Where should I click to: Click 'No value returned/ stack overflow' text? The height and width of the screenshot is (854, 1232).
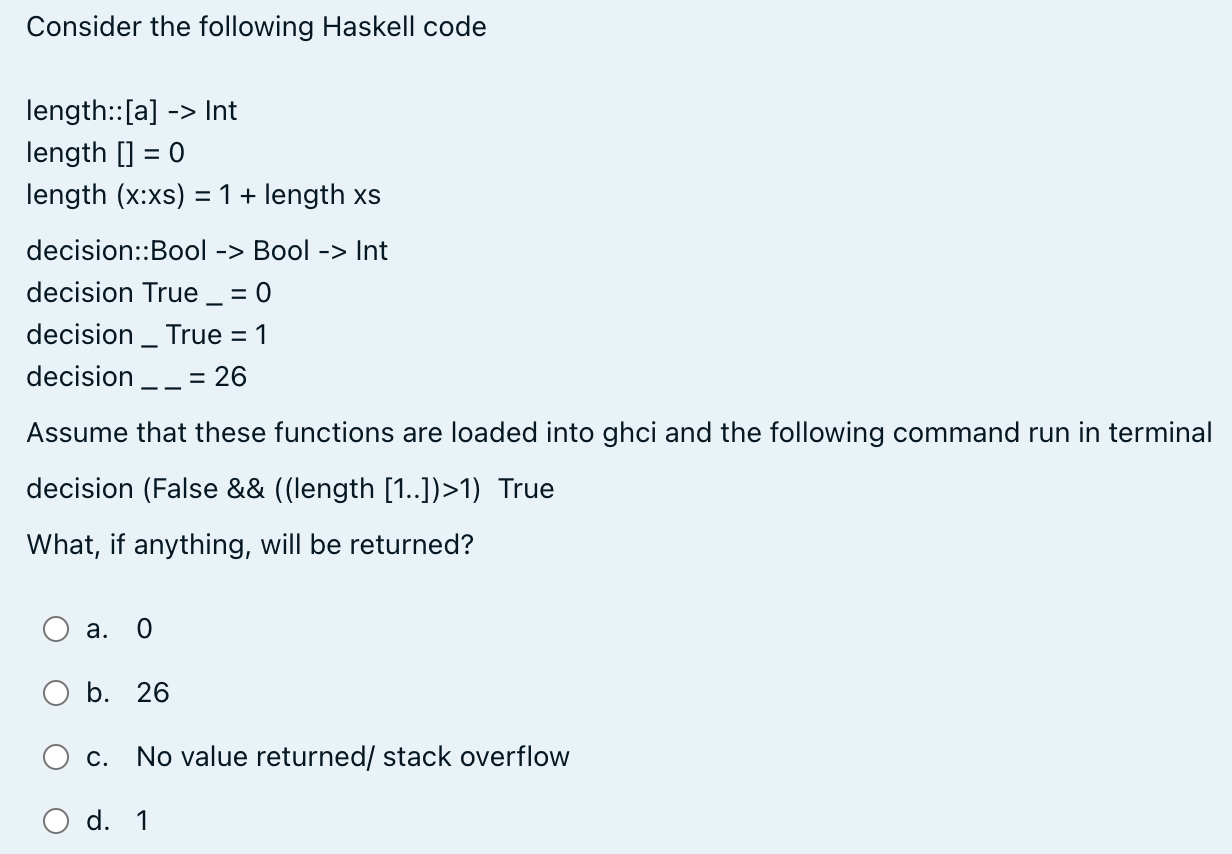point(352,757)
